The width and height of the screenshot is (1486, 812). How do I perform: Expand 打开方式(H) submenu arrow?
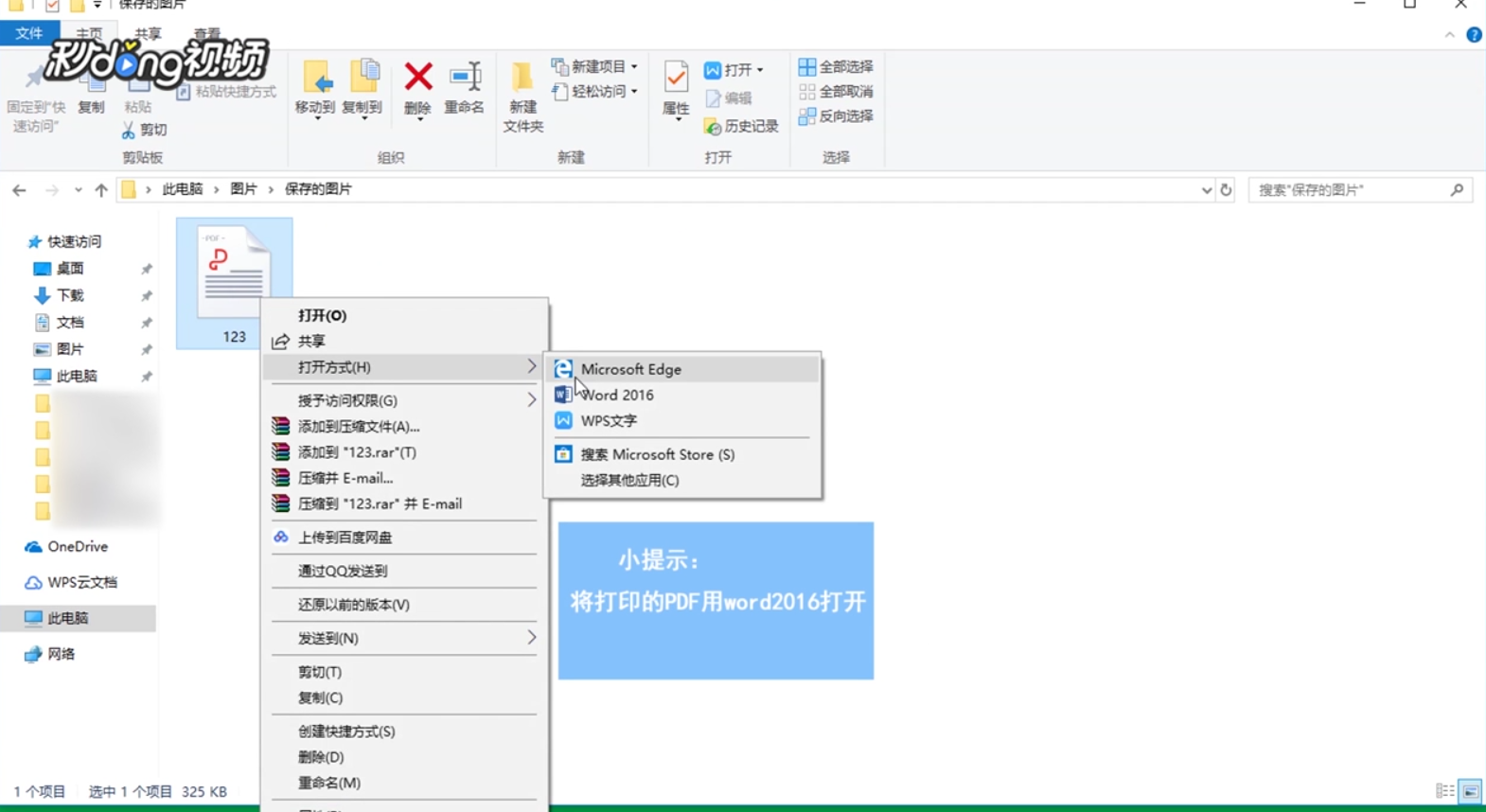pos(532,366)
